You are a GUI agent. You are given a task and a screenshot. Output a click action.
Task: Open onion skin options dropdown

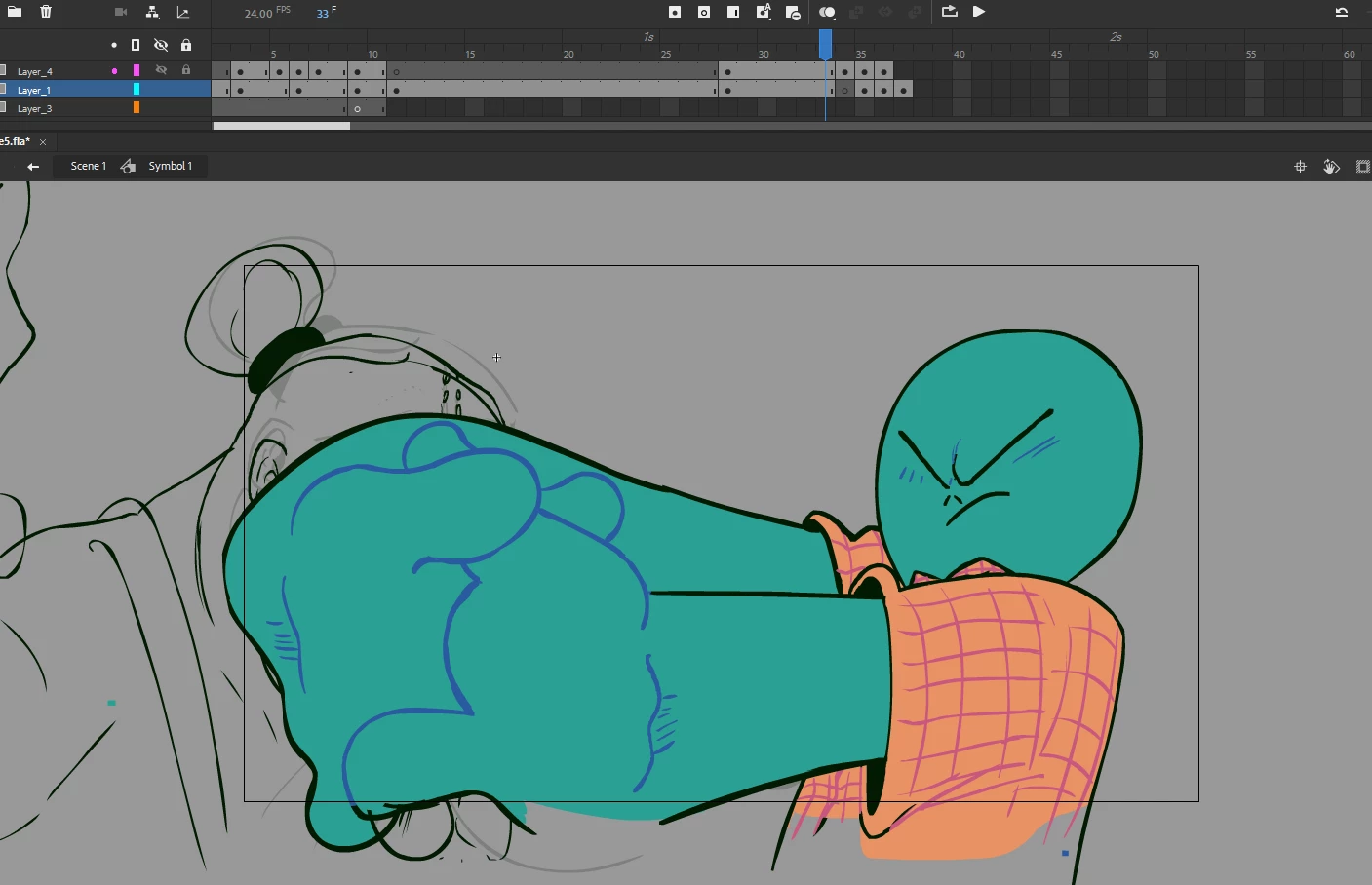(x=827, y=12)
